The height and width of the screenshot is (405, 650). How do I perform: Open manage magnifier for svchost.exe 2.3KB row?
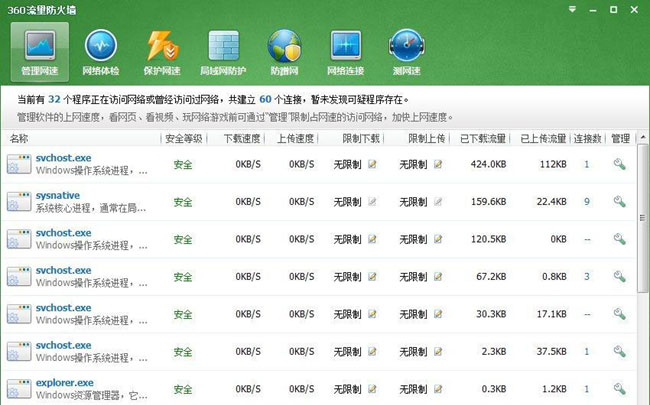[620, 352]
